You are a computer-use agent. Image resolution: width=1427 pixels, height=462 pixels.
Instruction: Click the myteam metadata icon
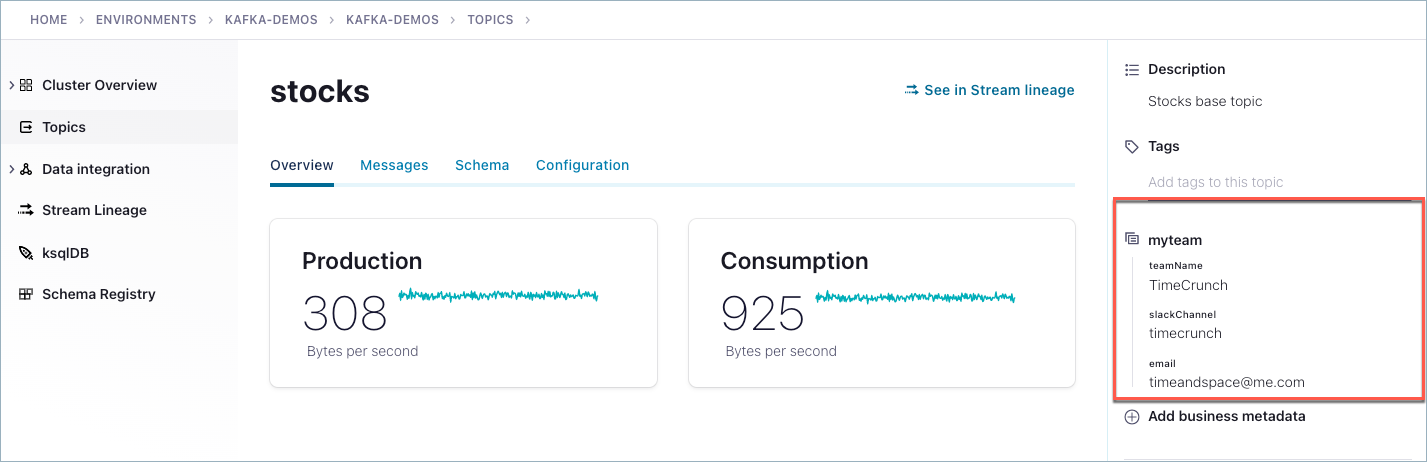pos(1132,240)
